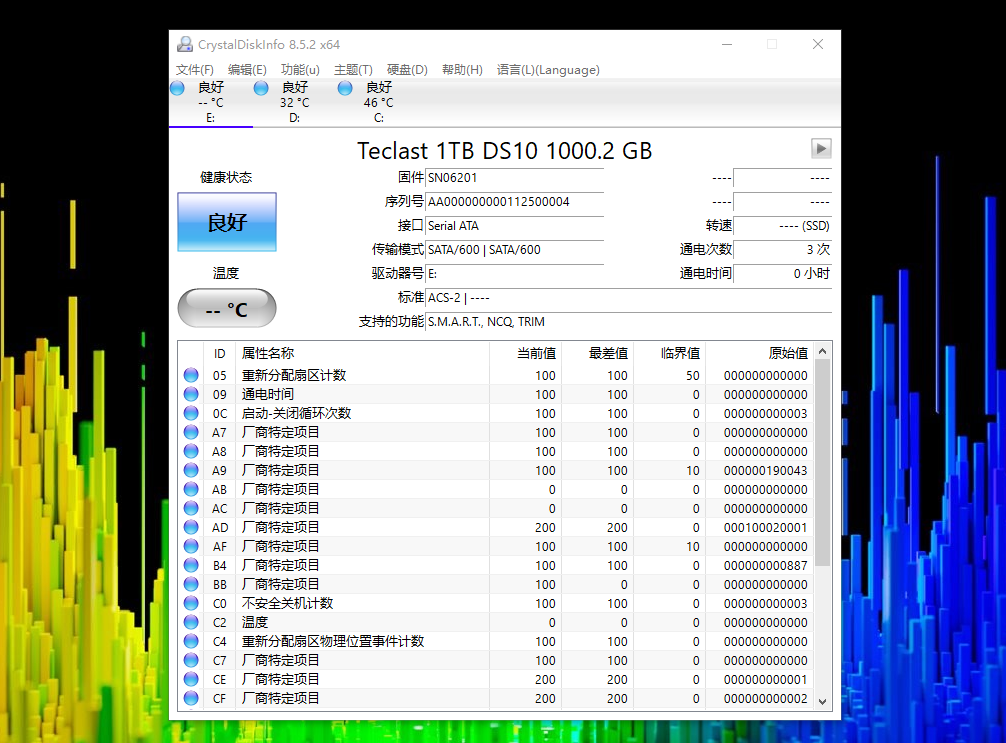
Task: Click the S.M.A.R.T., NCQ, TRIM features field
Action: (x=629, y=321)
